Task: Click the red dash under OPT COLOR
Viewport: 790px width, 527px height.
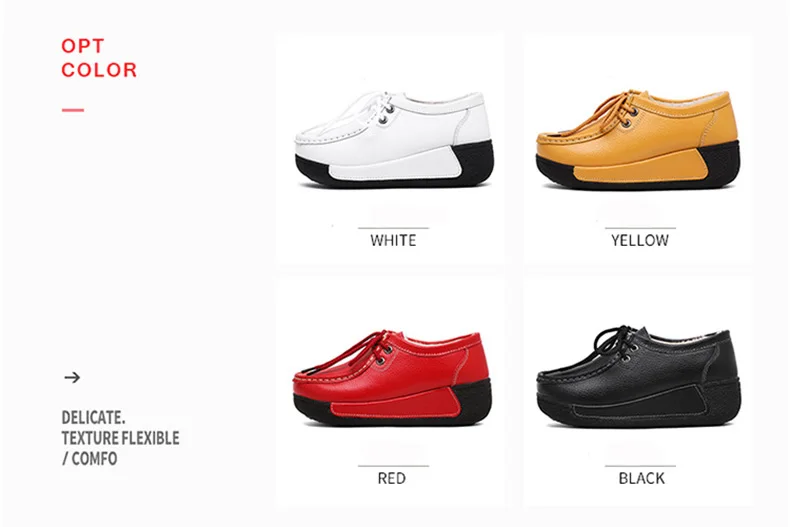Action: (x=73, y=110)
